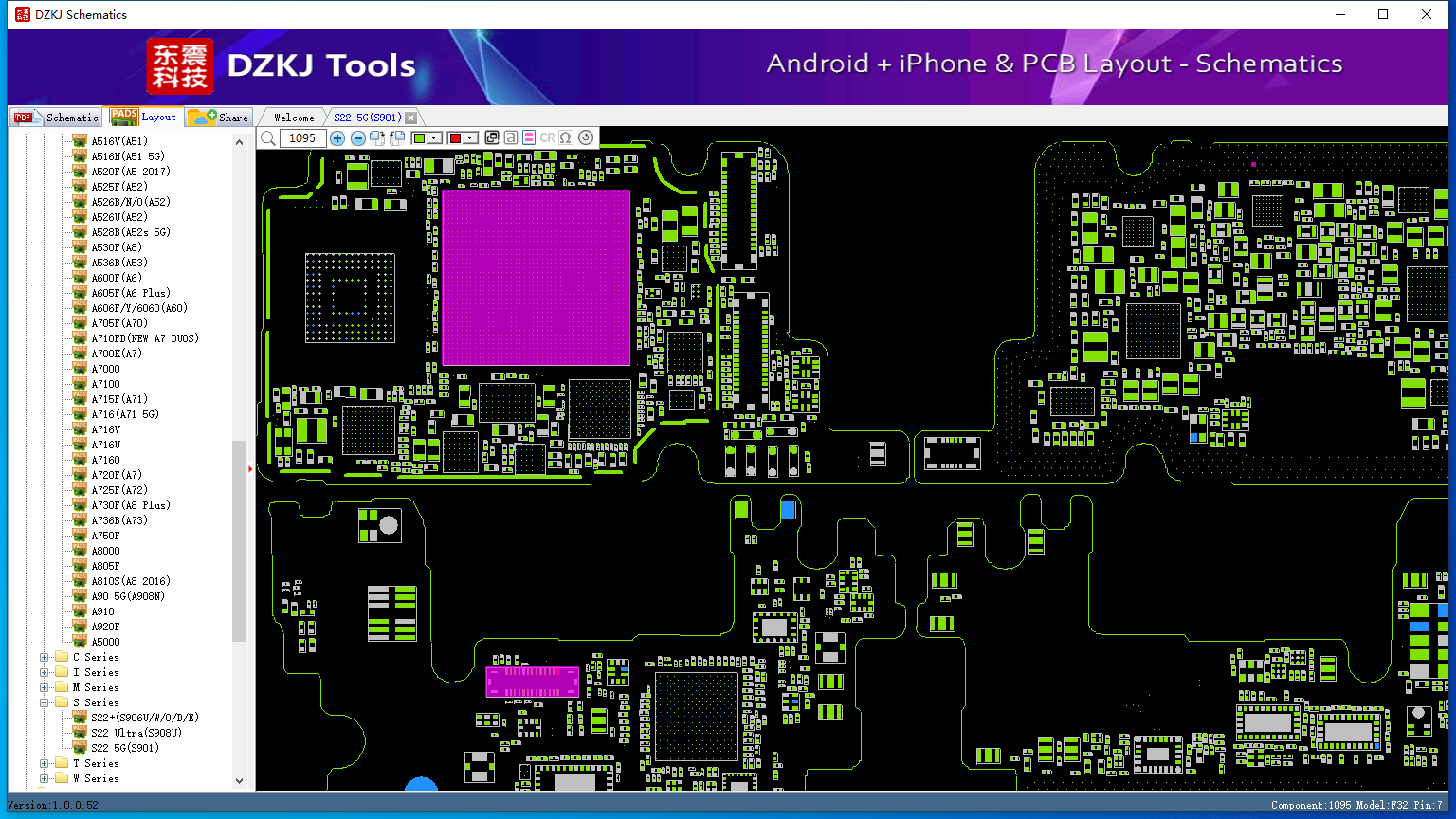Select the S22 5G(S901) document tab
The height and width of the screenshot is (819, 1456).
click(368, 118)
